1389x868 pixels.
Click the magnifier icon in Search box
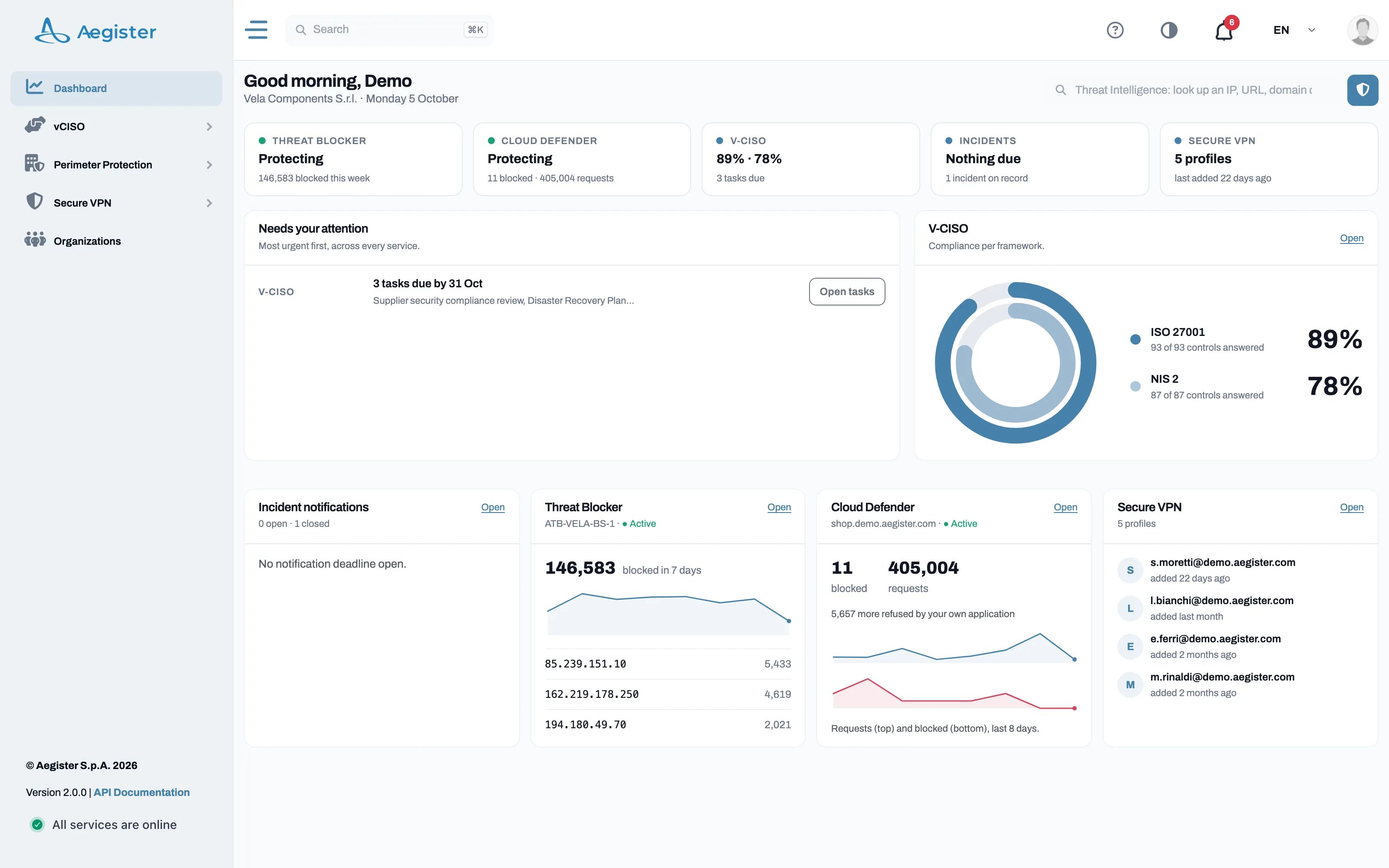300,30
